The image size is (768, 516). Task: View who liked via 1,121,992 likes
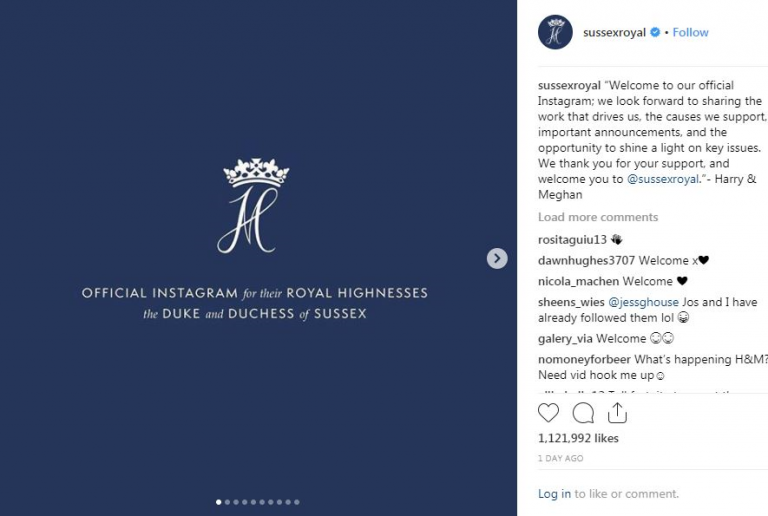[x=578, y=438]
